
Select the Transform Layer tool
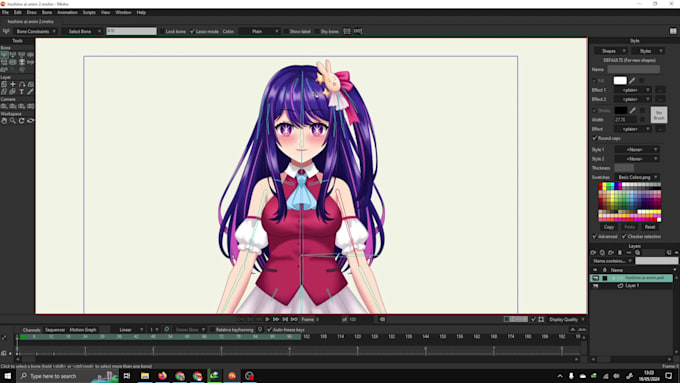(x=4, y=84)
